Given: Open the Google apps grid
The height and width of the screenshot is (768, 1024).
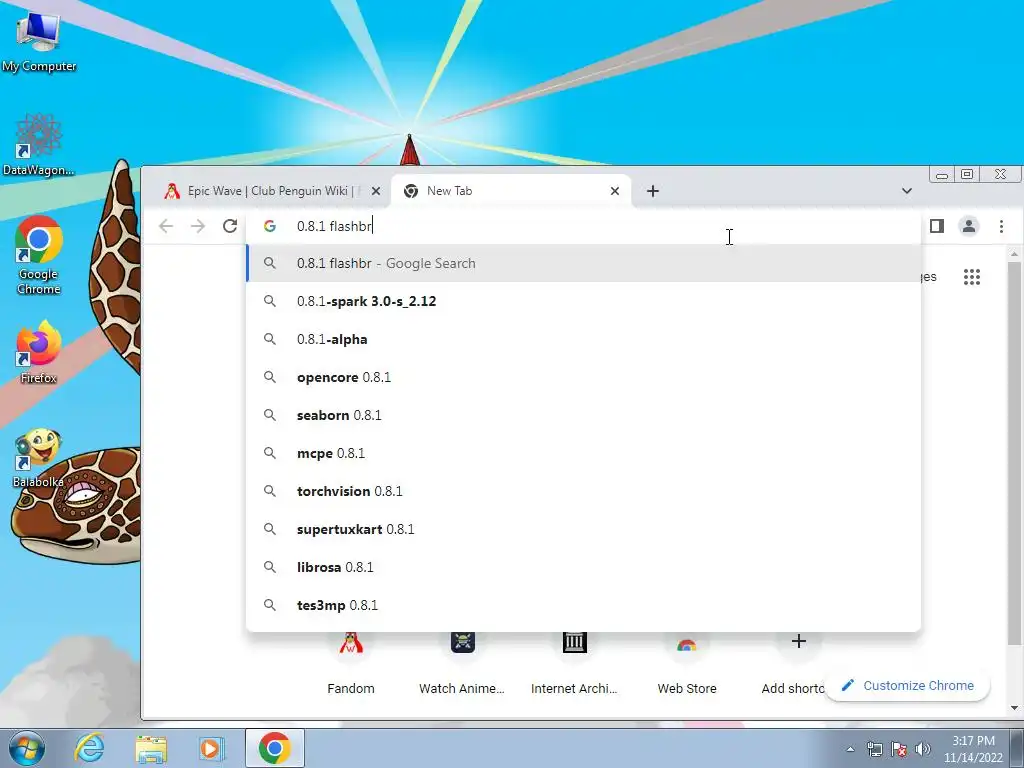Looking at the screenshot, I should 972,277.
